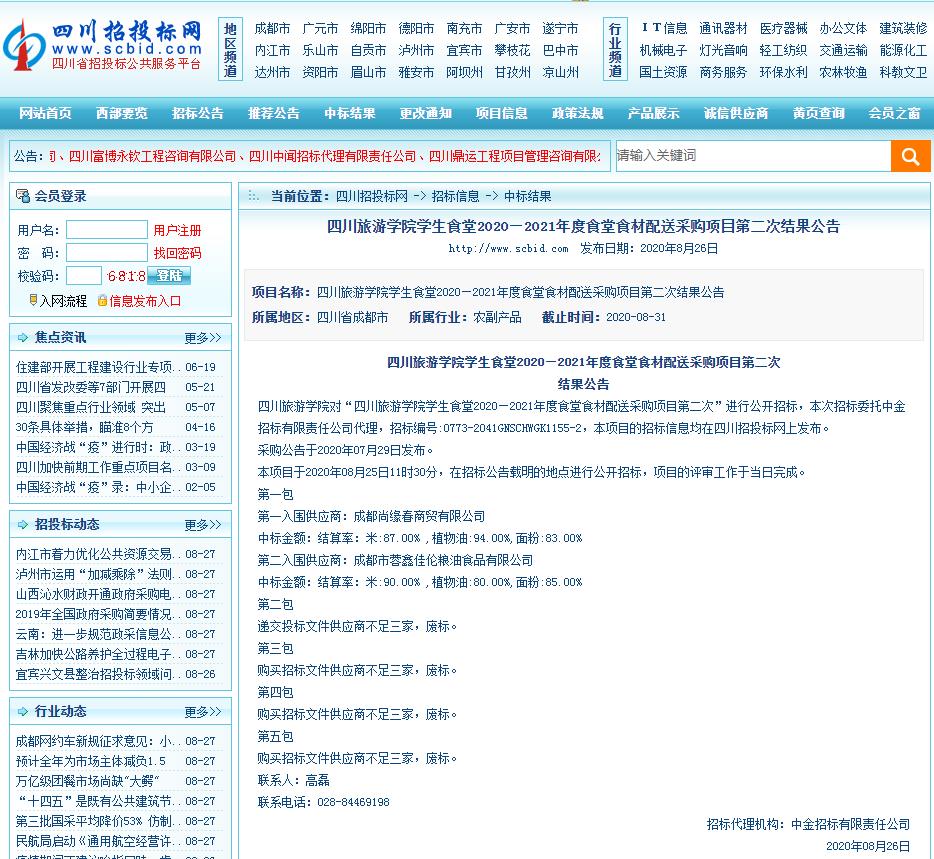Open news 万亿级团餐市场尚缺"大鳄"
The height and width of the screenshot is (859, 934).
tap(88, 781)
